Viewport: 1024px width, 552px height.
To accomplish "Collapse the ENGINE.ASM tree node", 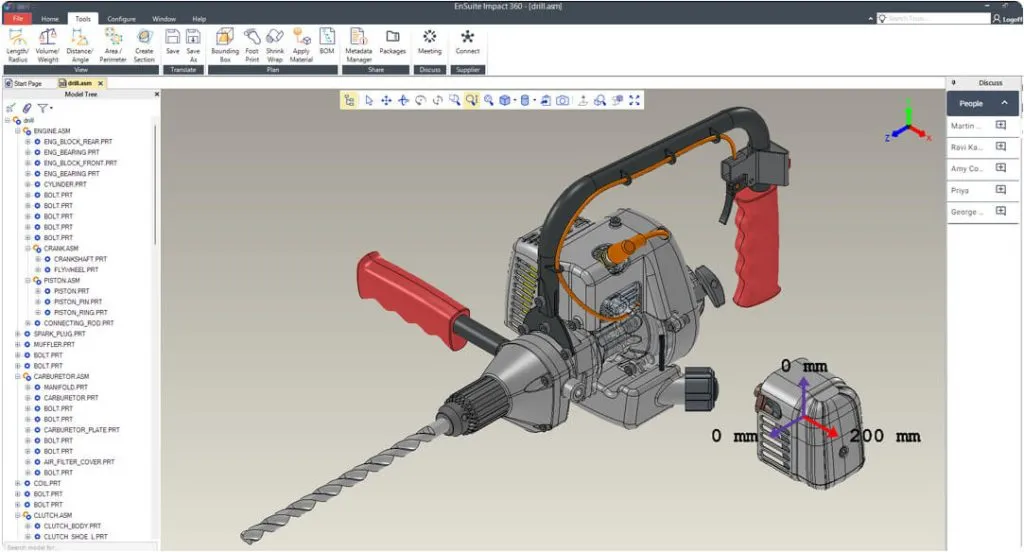I will pos(18,131).
